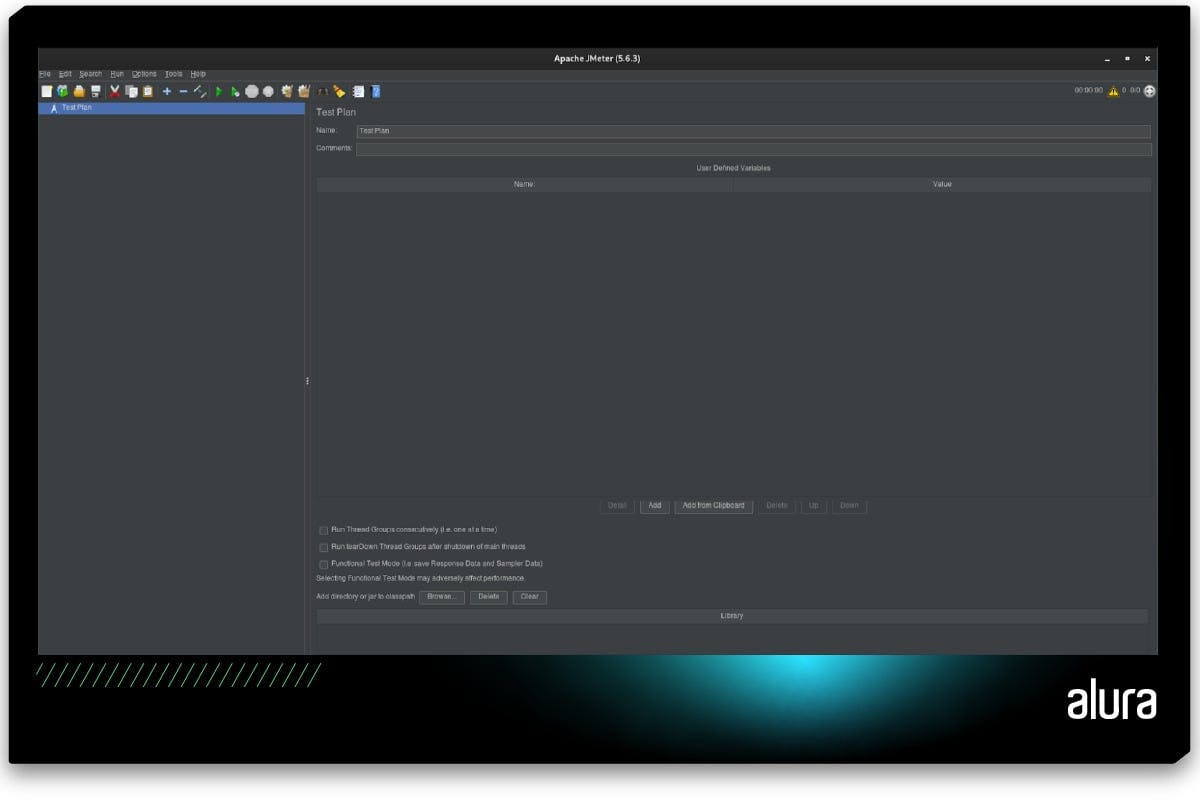The width and height of the screenshot is (1200, 806).
Task: Open the Run menu
Action: pyautogui.click(x=117, y=73)
